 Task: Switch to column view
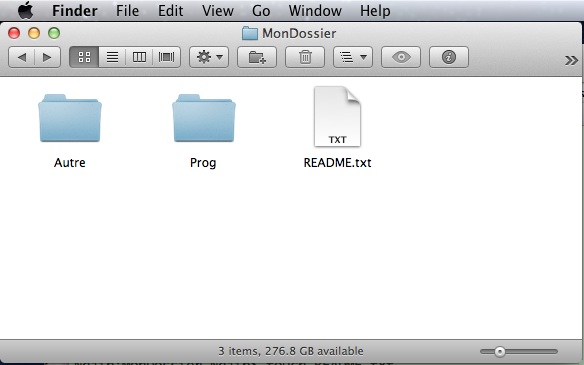[139, 57]
